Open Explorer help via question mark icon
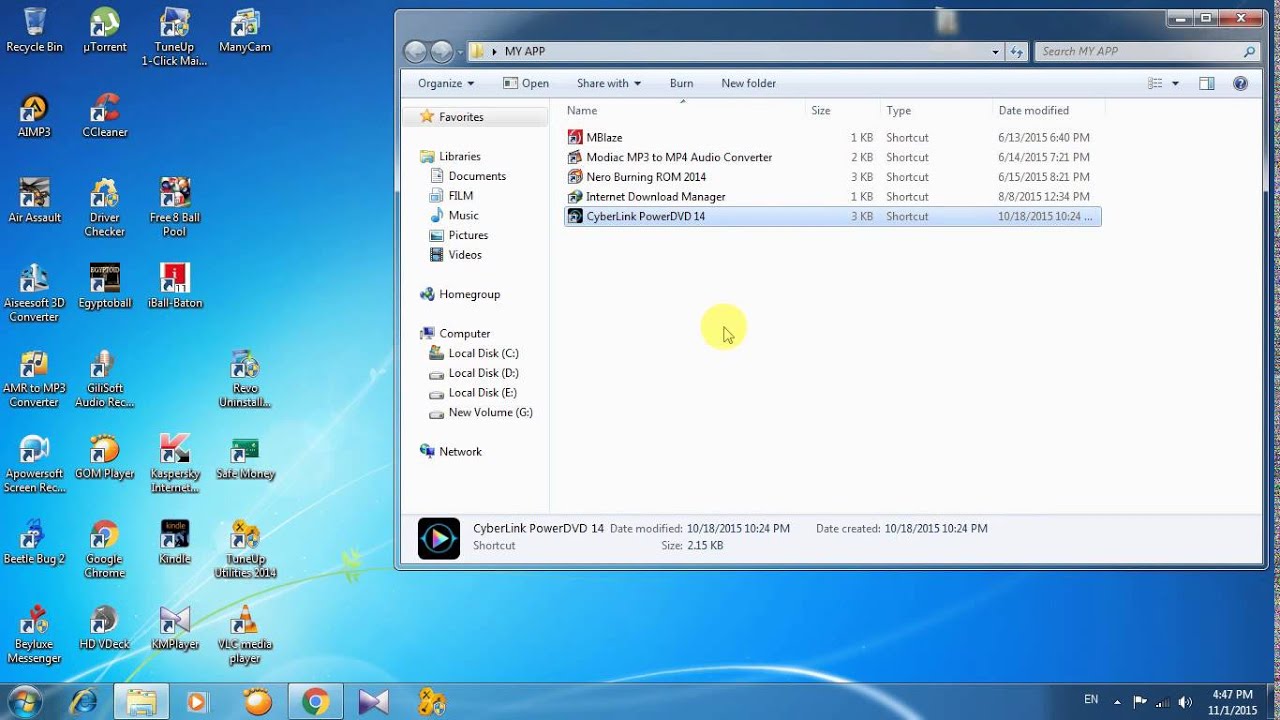This screenshot has height=720, width=1280. 1241,83
